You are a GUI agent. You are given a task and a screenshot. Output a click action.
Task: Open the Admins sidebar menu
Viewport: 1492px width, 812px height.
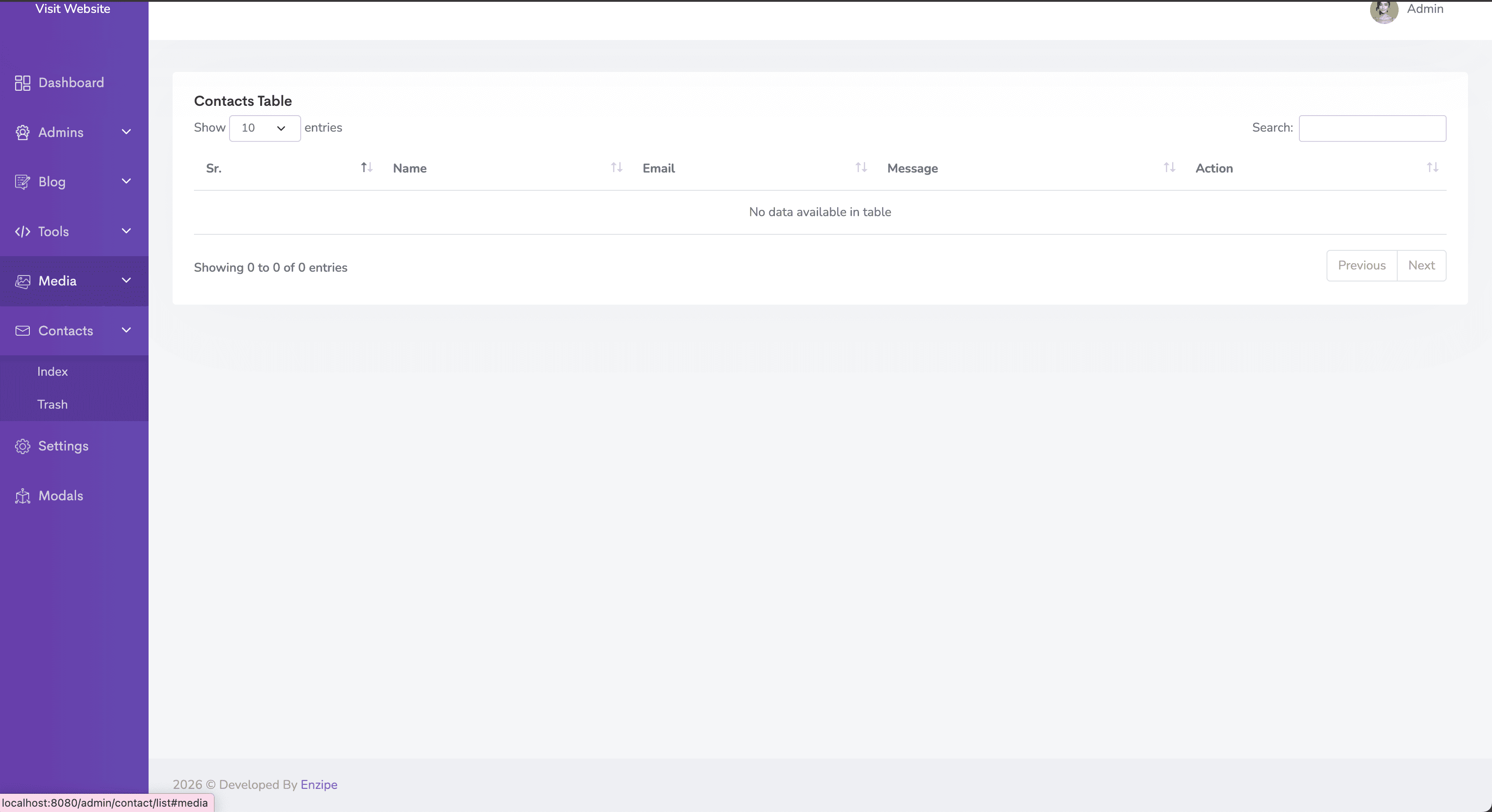(74, 133)
